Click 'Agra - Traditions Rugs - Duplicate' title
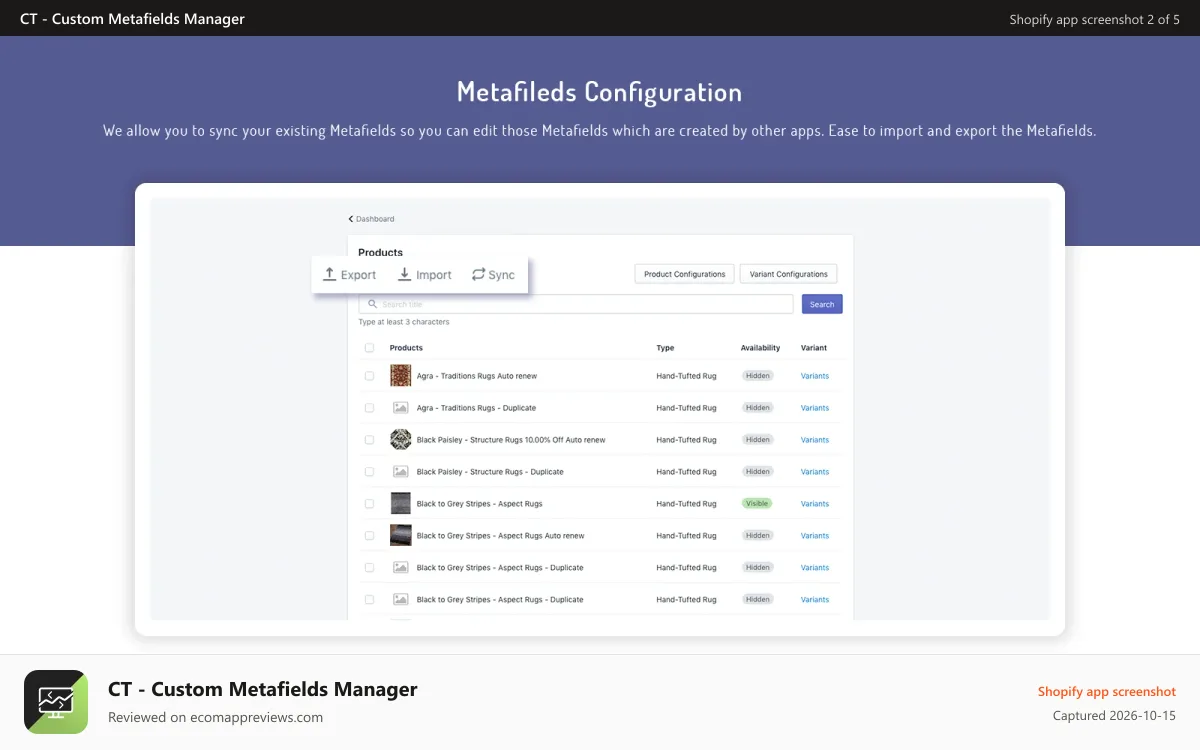The height and width of the screenshot is (750, 1200). click(476, 408)
